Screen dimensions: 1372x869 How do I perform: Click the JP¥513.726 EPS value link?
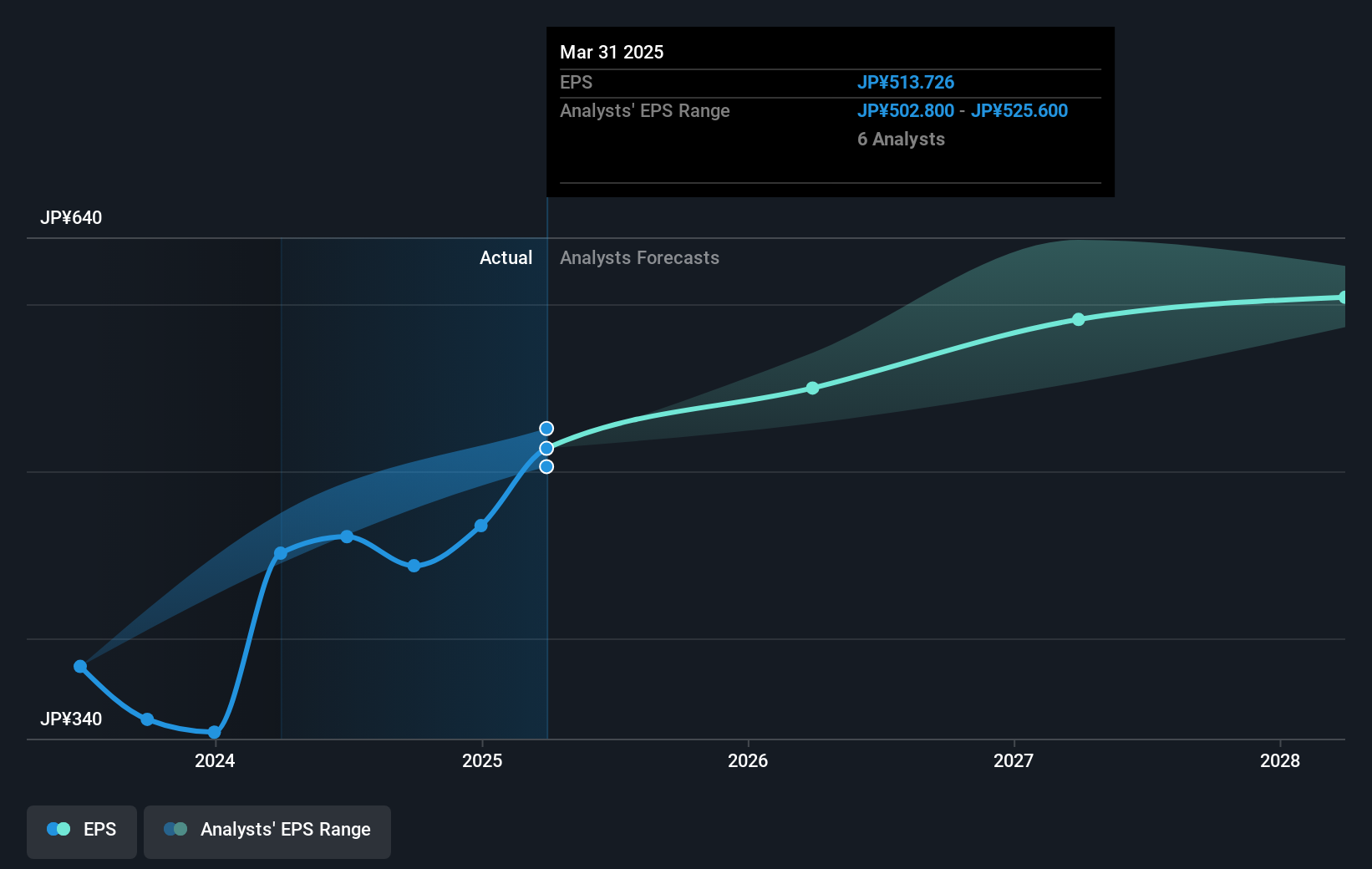907,82
